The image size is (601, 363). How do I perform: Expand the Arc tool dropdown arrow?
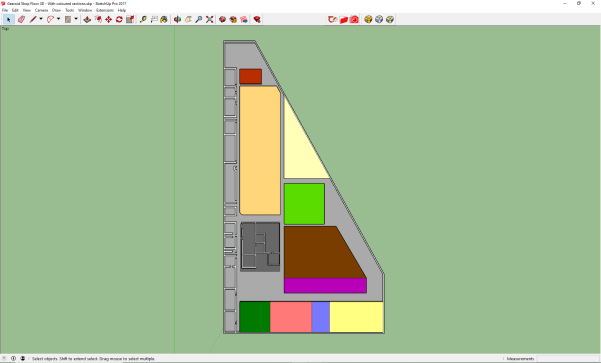[x=58, y=19]
